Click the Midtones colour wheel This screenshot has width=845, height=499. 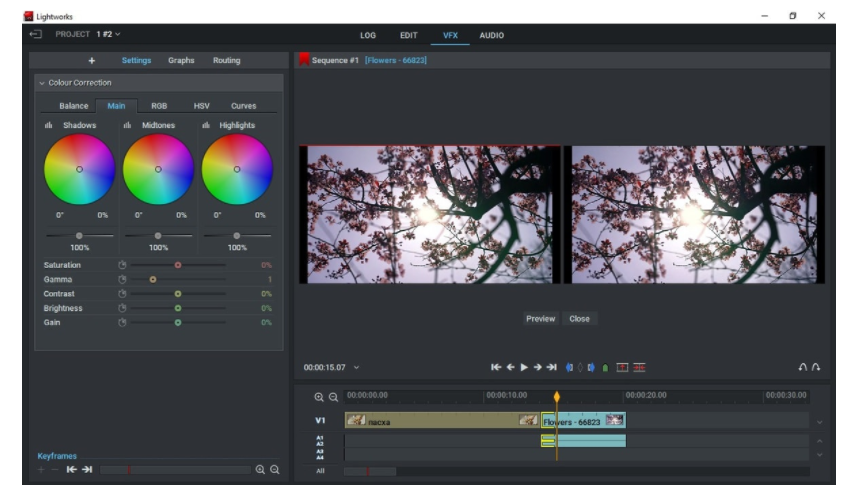158,169
